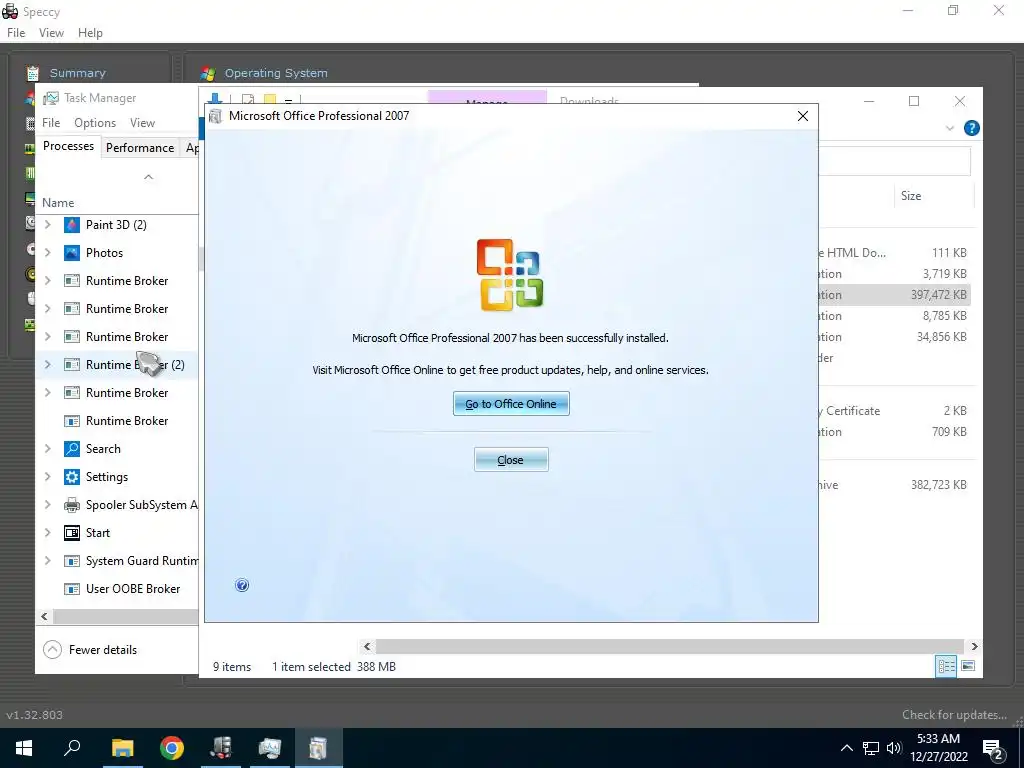
Task: Open Task Manager File menu
Action: click(x=51, y=123)
